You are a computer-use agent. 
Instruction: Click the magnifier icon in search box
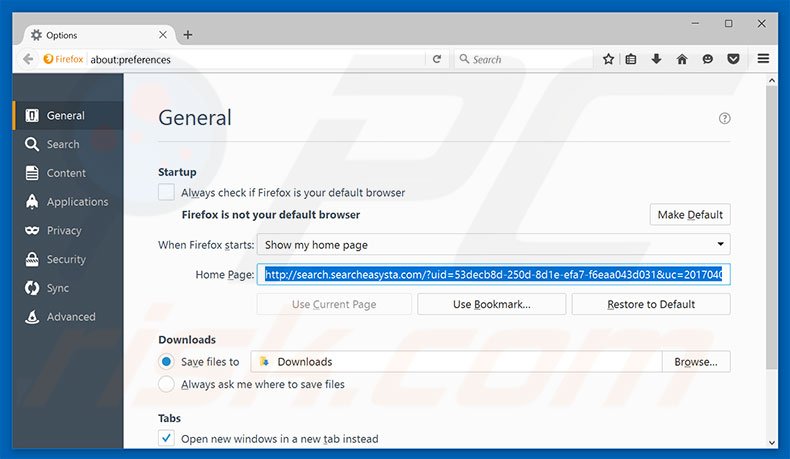click(x=464, y=59)
